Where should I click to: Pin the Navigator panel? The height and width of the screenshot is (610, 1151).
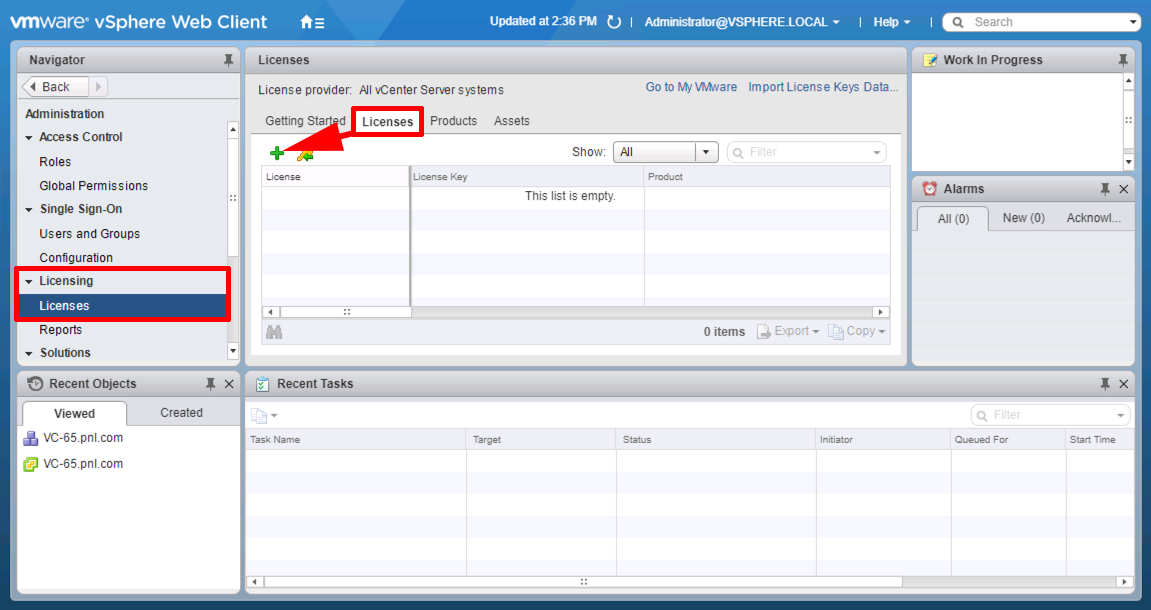228,60
